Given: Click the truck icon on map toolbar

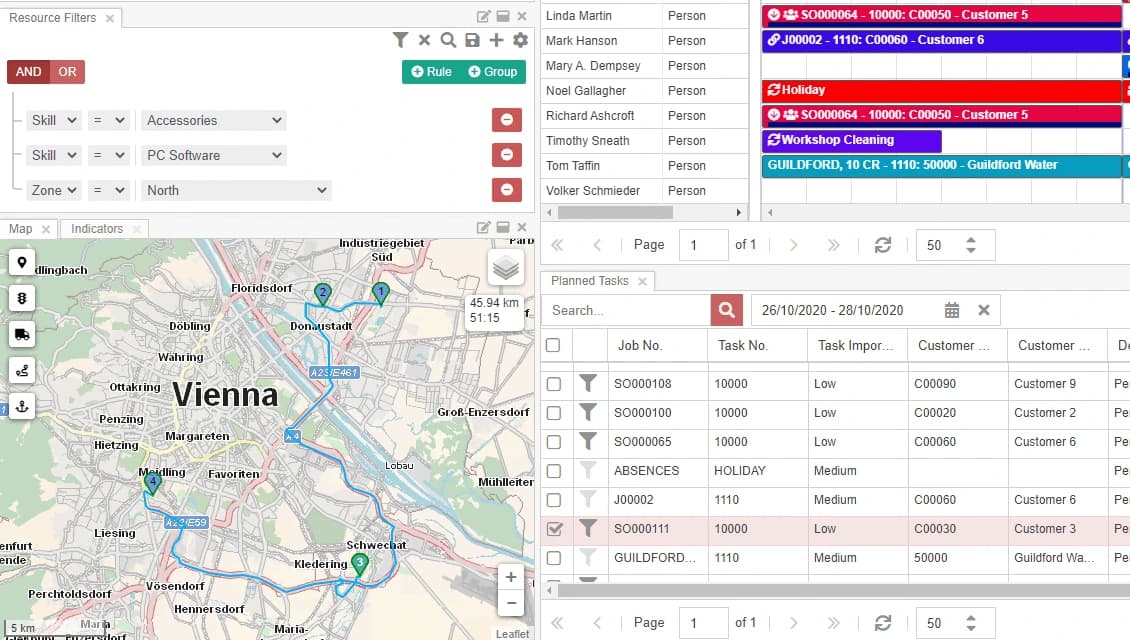Looking at the screenshot, I should coord(21,334).
